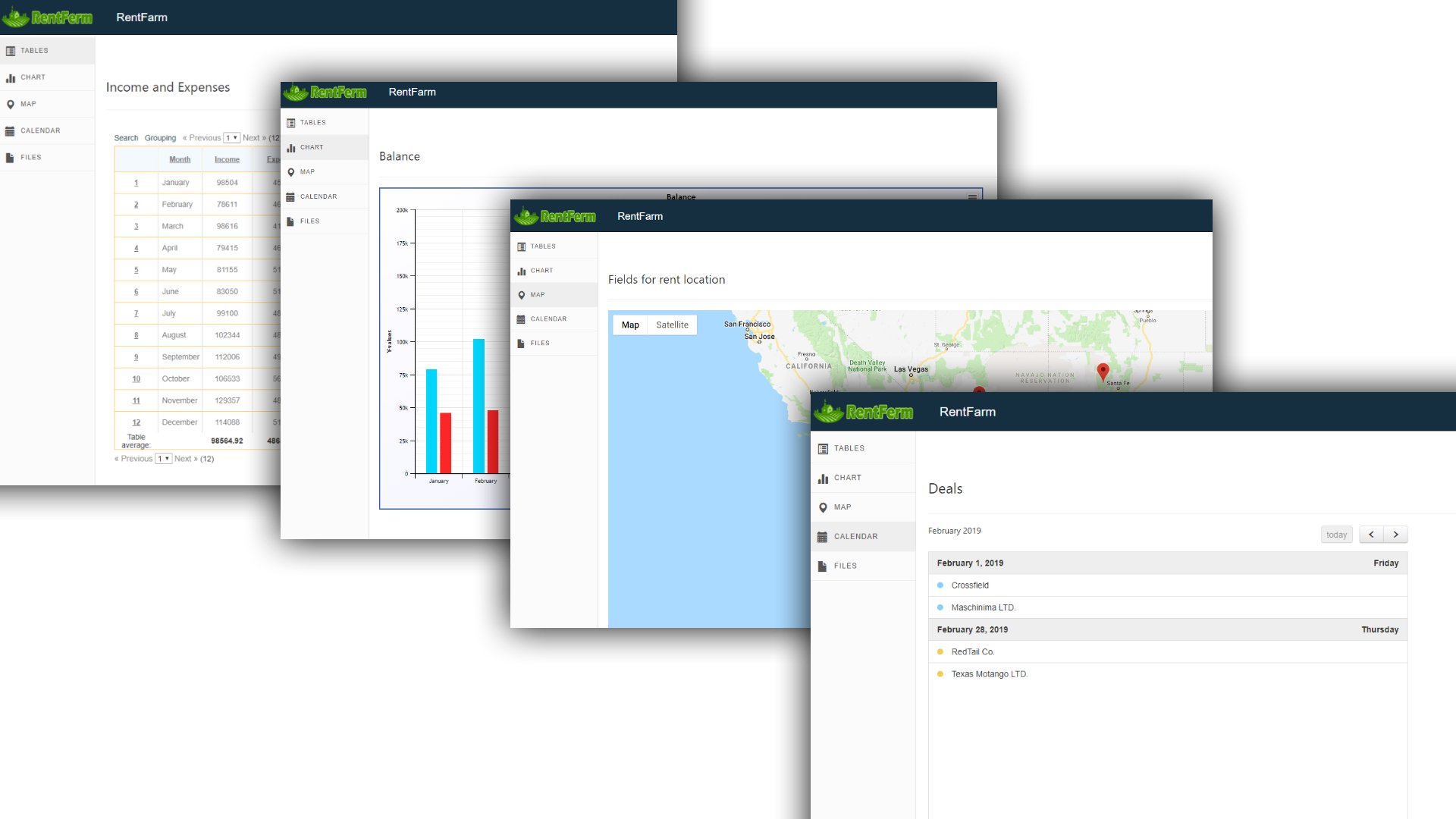Screen dimensions: 1456x819
Task: Click the Grouping link above the income table
Action: pyautogui.click(x=160, y=138)
